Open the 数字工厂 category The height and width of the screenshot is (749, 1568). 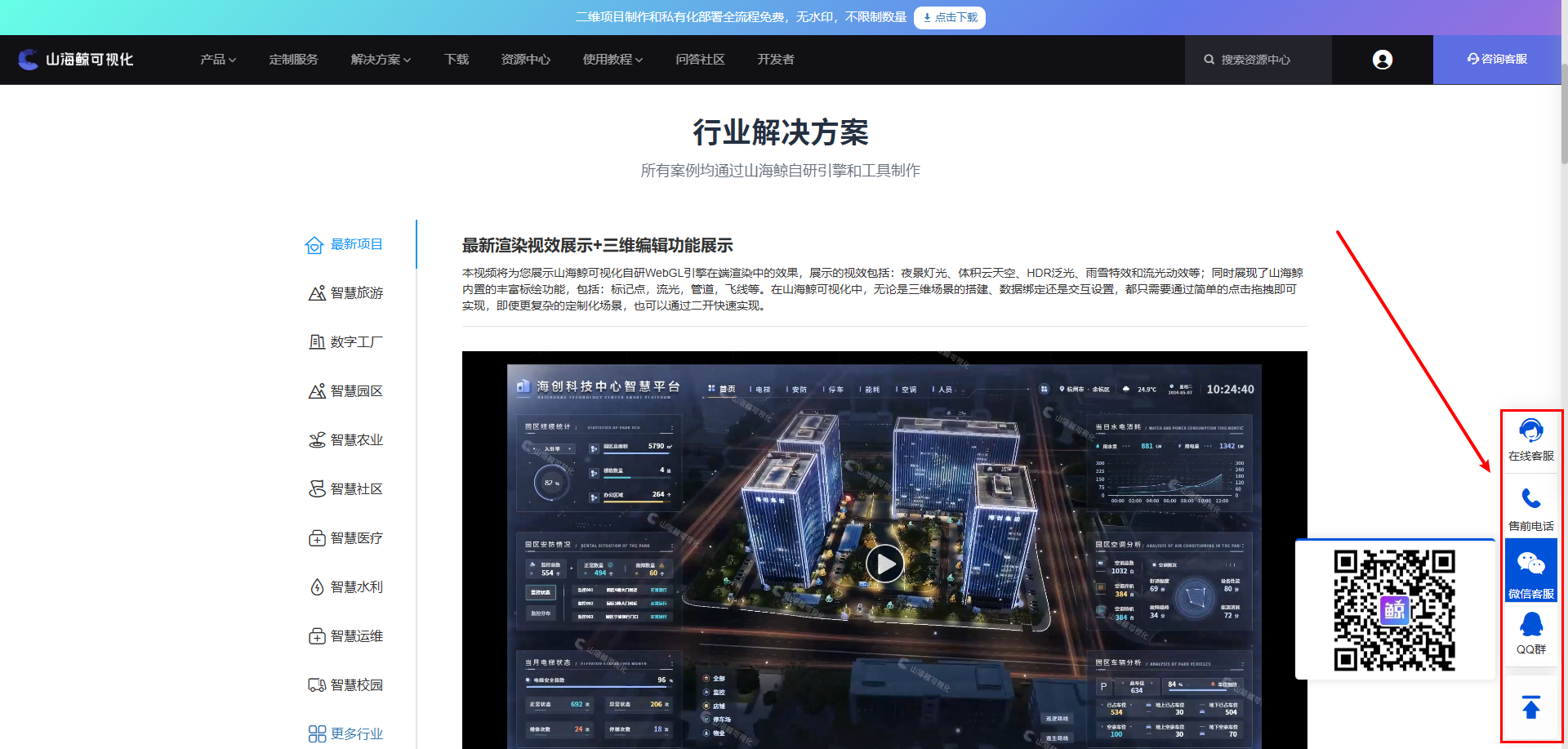click(x=346, y=342)
